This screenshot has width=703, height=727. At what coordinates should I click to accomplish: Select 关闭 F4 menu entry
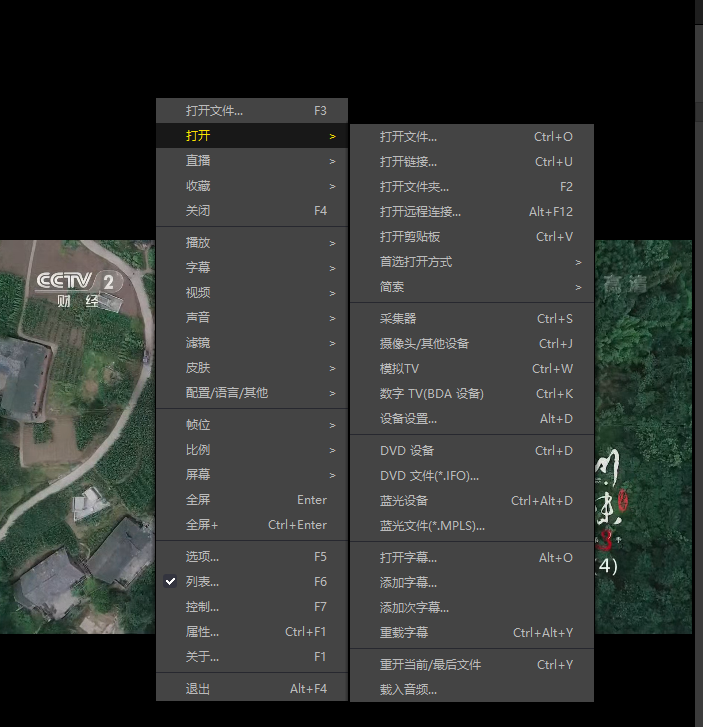click(252, 211)
